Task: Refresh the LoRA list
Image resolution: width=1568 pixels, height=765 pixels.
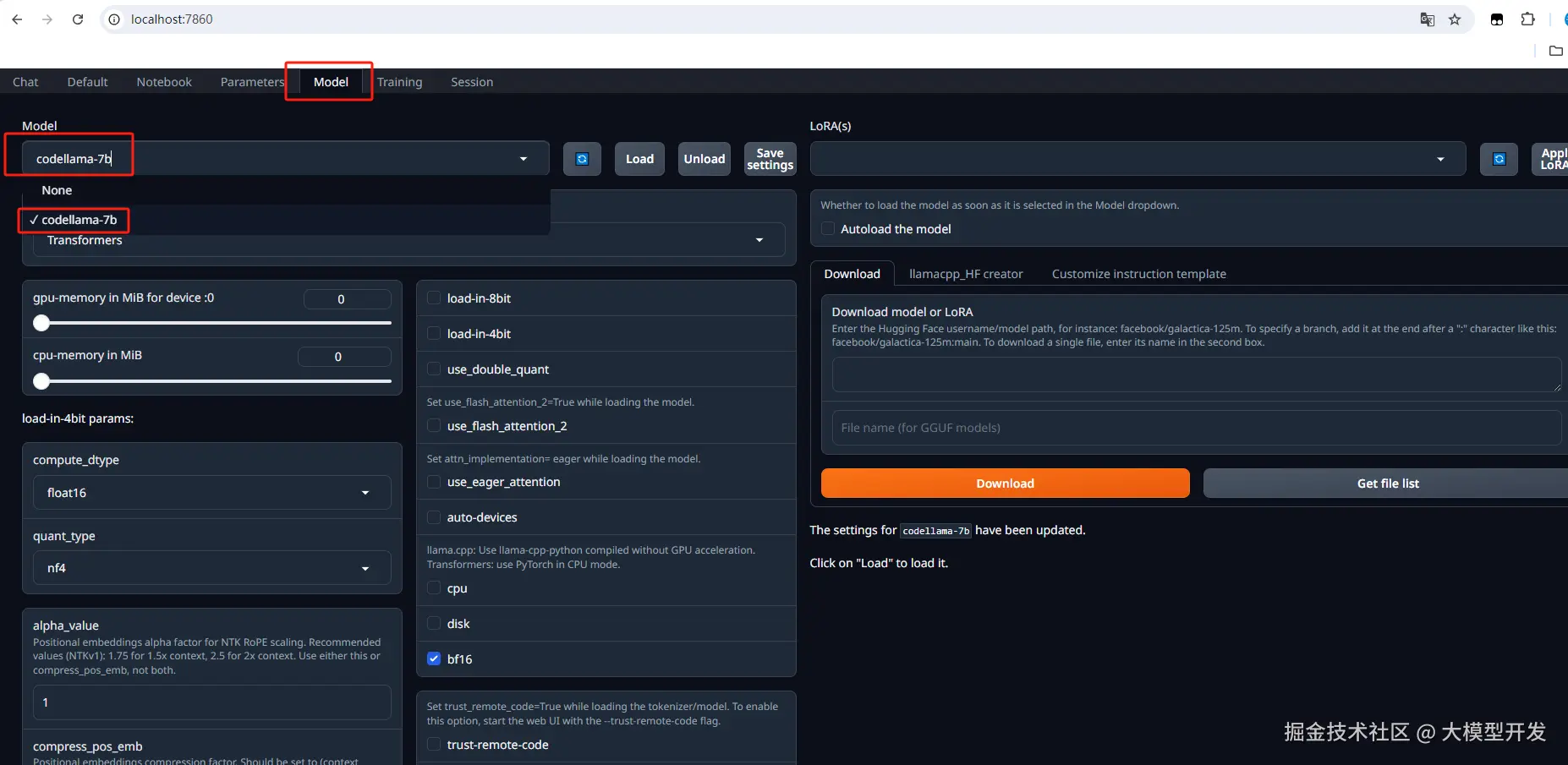Action: [x=1499, y=159]
